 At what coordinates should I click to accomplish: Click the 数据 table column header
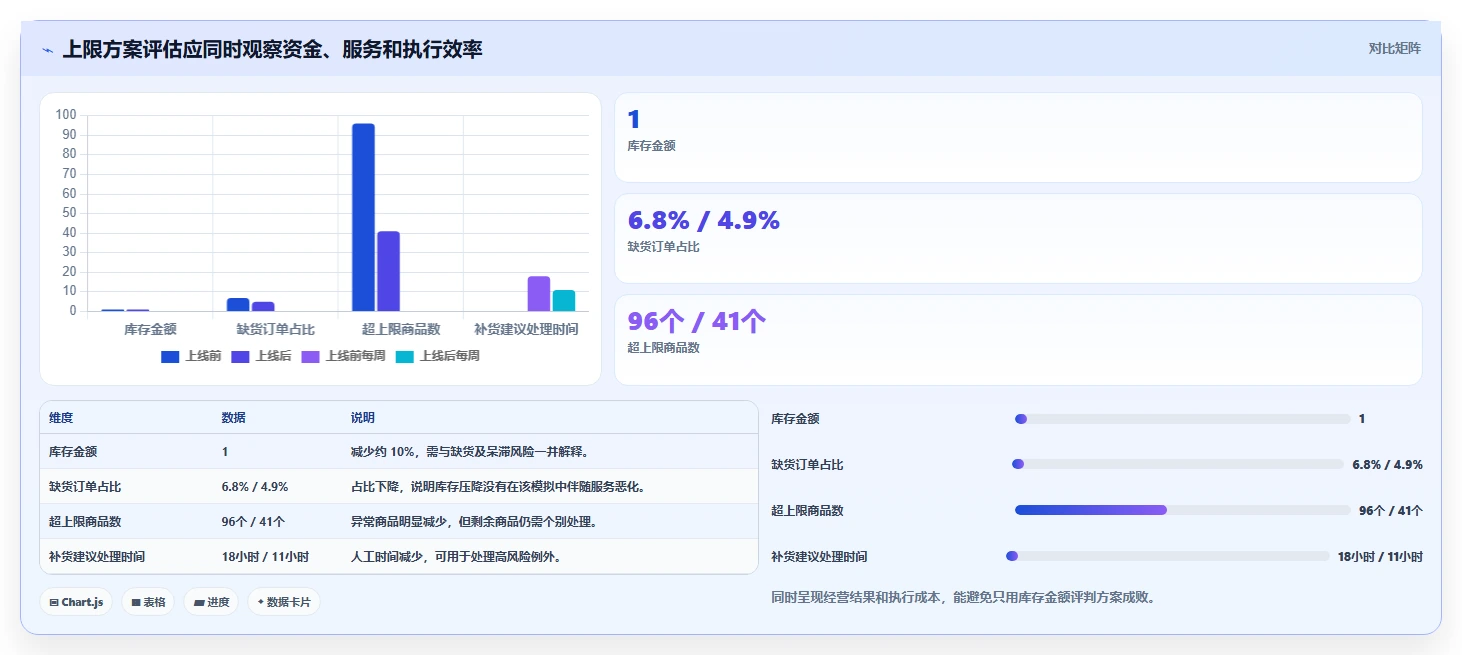(x=234, y=418)
